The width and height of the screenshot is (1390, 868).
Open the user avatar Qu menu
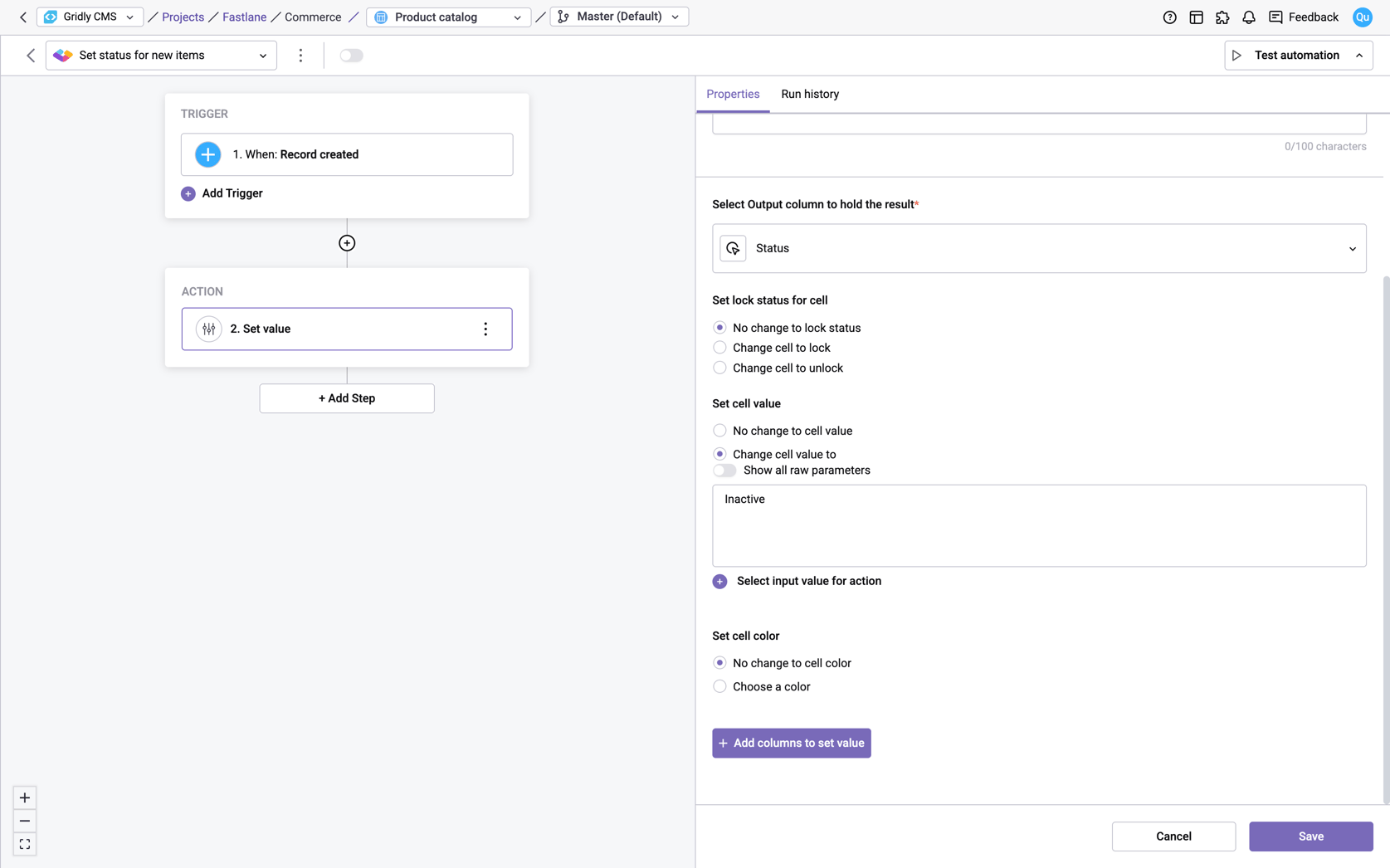click(1362, 17)
